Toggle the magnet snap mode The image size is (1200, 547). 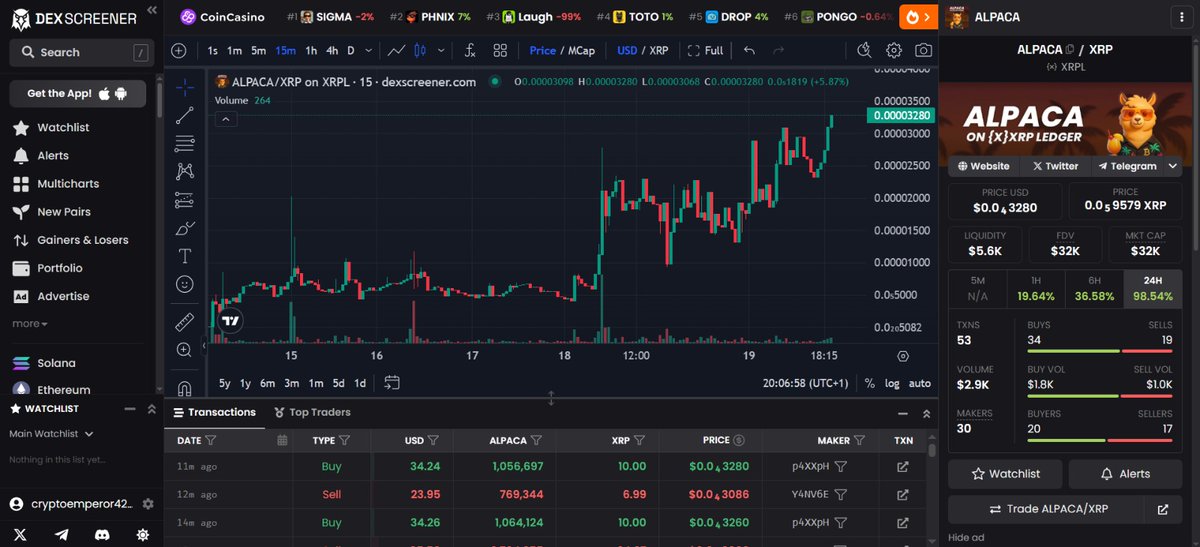click(184, 387)
